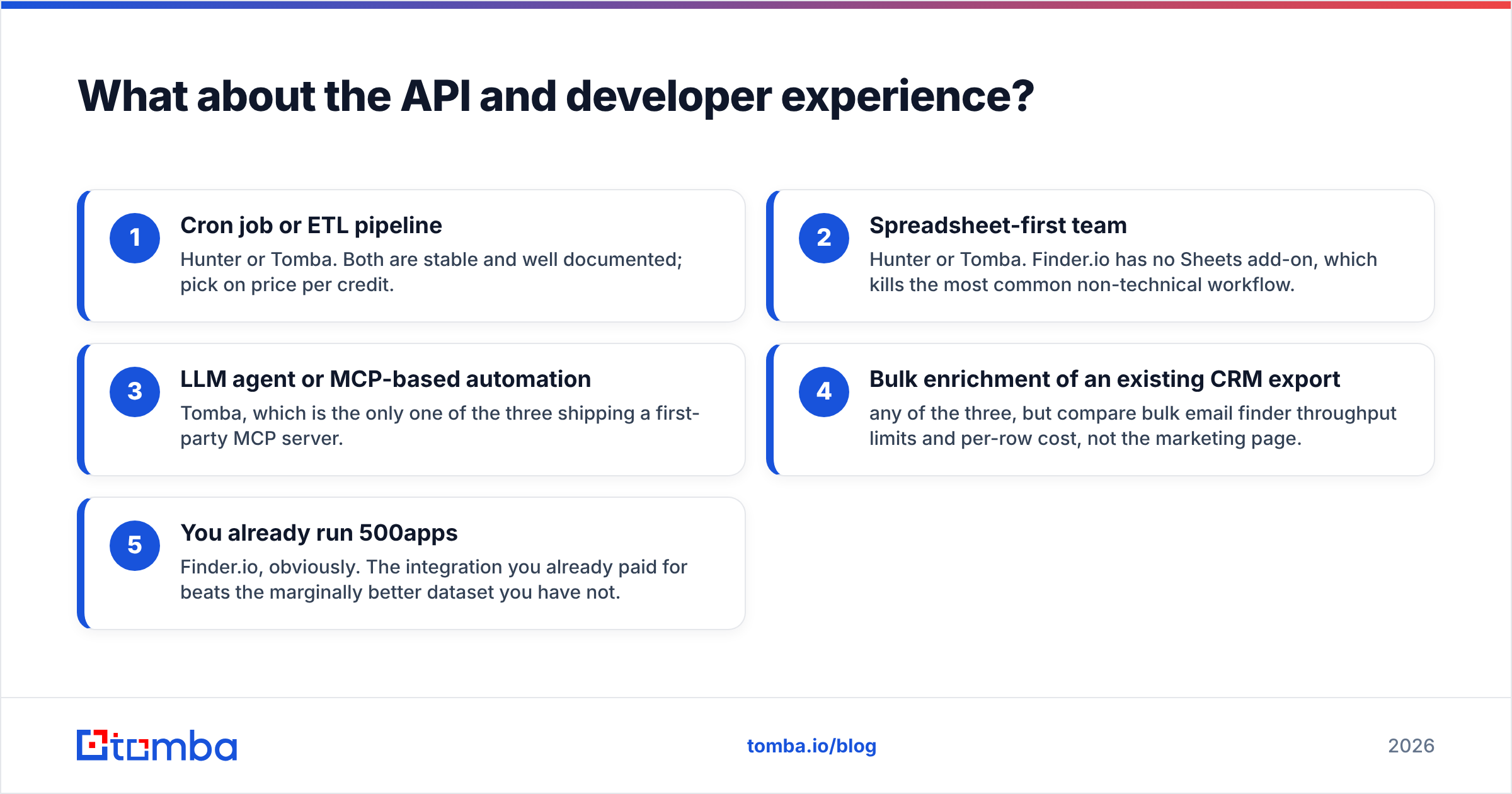Open the tomba.io/blog link
This screenshot has height=794, width=1512.
point(811,746)
